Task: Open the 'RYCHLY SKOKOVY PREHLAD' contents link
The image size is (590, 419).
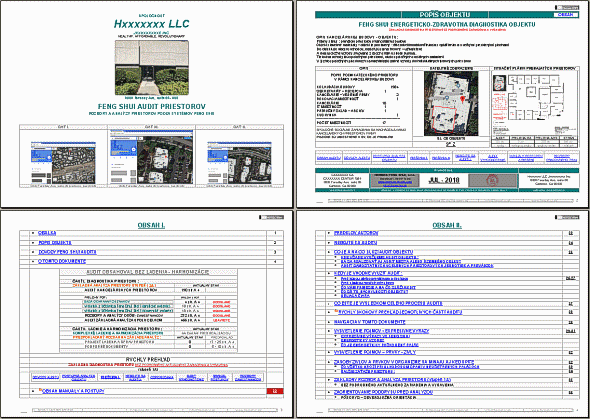Action: point(400,312)
